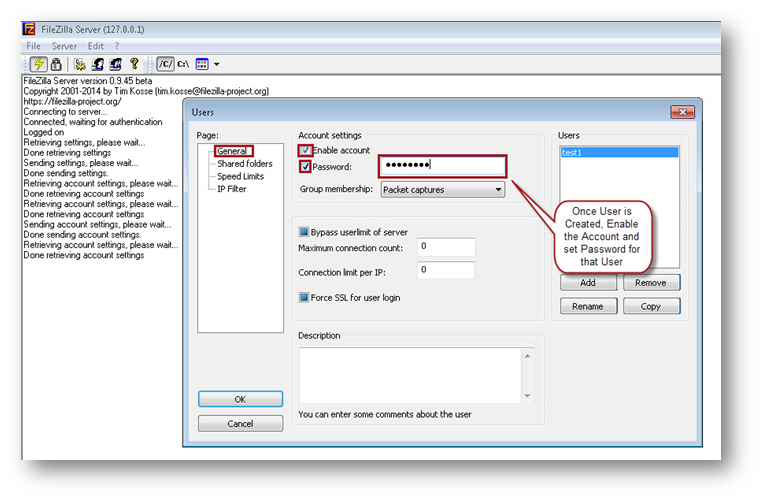Confirm the dialog with OK
Viewport: 763px width, 502px height.
(x=240, y=399)
